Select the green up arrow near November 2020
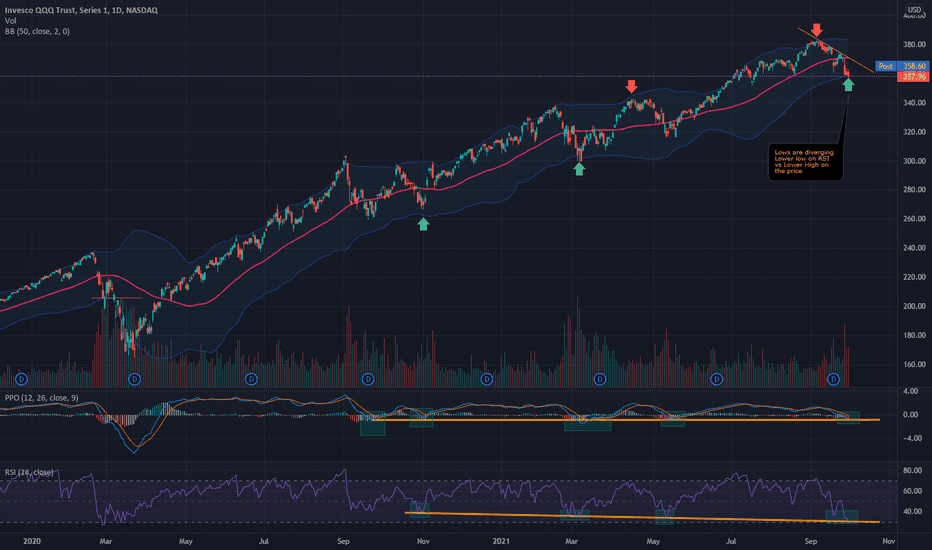Viewport: 932px width, 550px height. 423,224
